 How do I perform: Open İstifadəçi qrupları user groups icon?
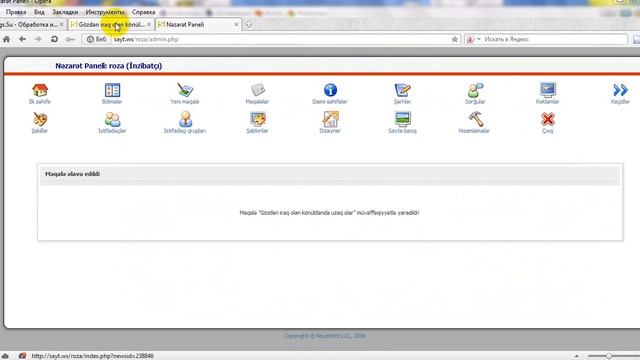pyautogui.click(x=185, y=120)
